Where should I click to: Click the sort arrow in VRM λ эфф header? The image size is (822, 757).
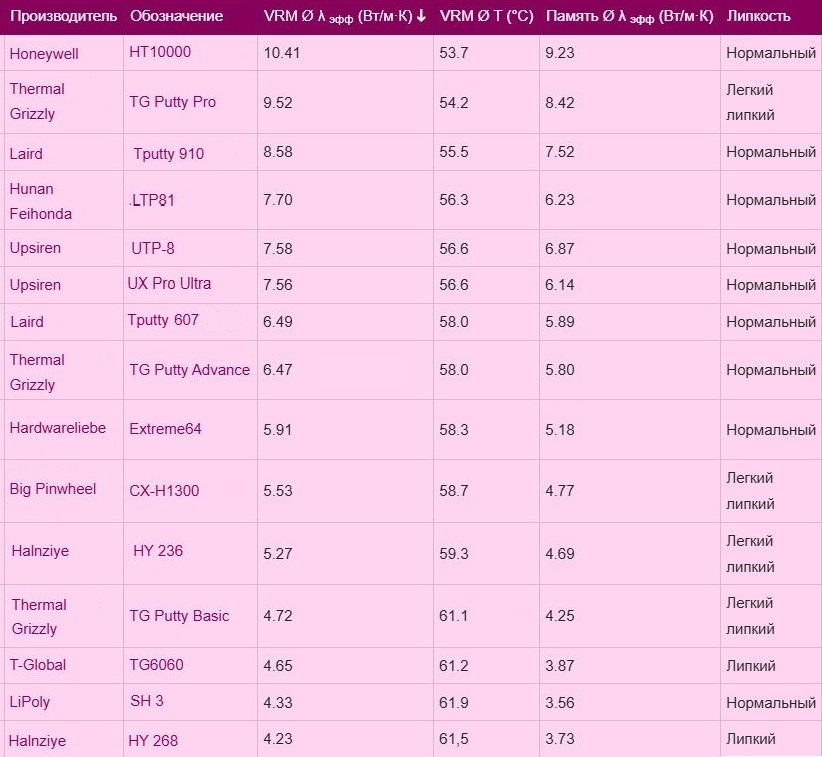[421, 16]
